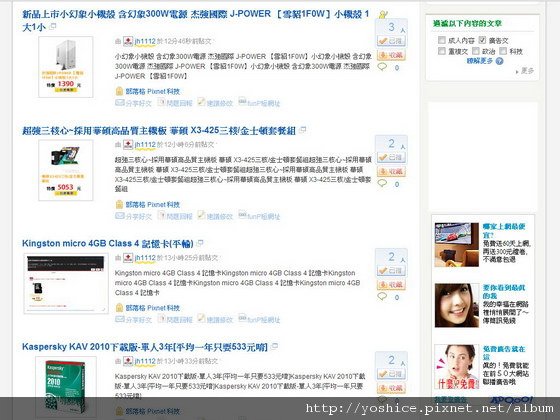Click the blue help icon beside 瞭解更多
The width and height of the screenshot is (560, 420).
pyautogui.click(x=499, y=61)
